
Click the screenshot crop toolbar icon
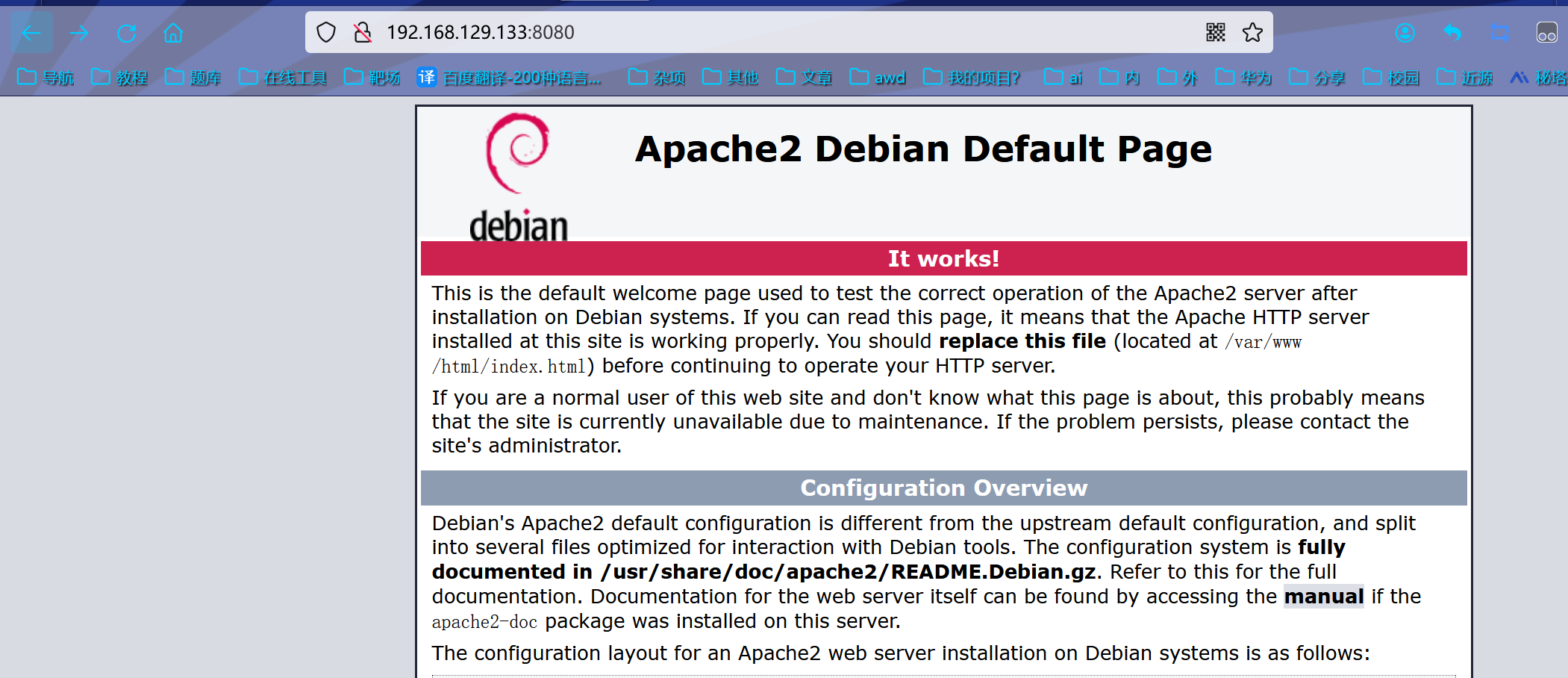point(1499,33)
